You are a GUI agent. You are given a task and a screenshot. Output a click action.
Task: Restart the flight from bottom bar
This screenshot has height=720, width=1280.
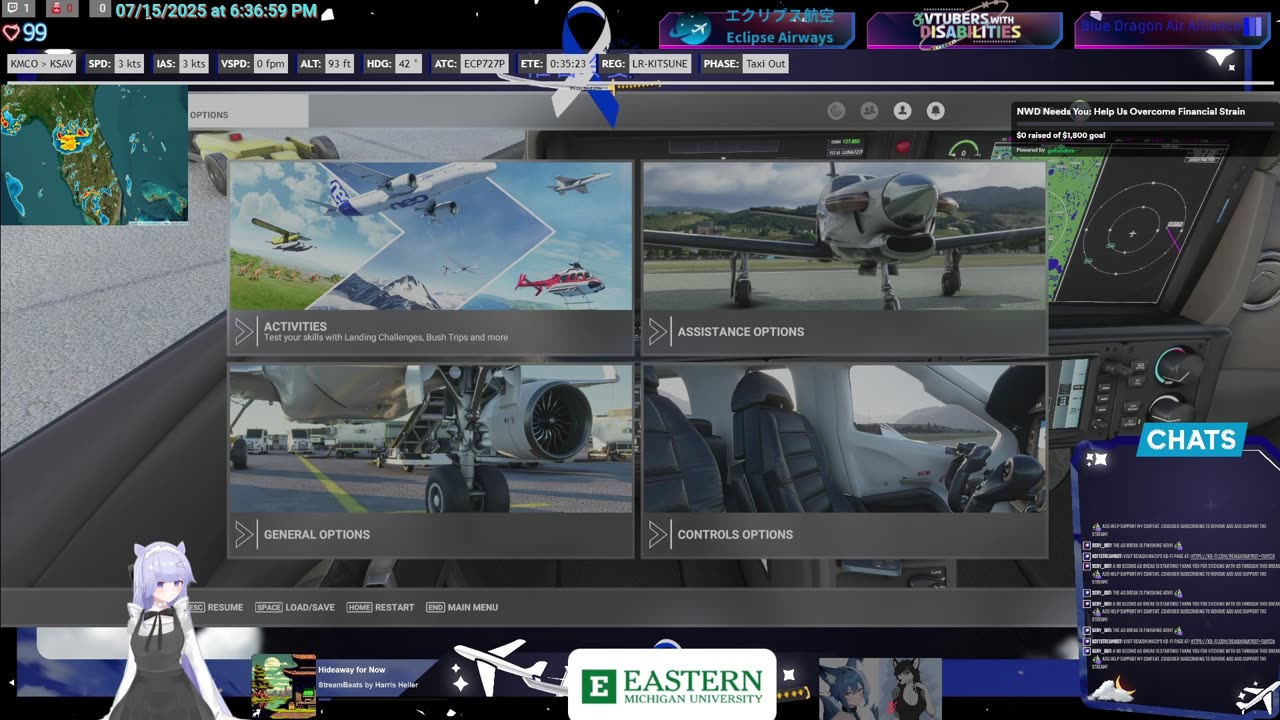pos(380,607)
